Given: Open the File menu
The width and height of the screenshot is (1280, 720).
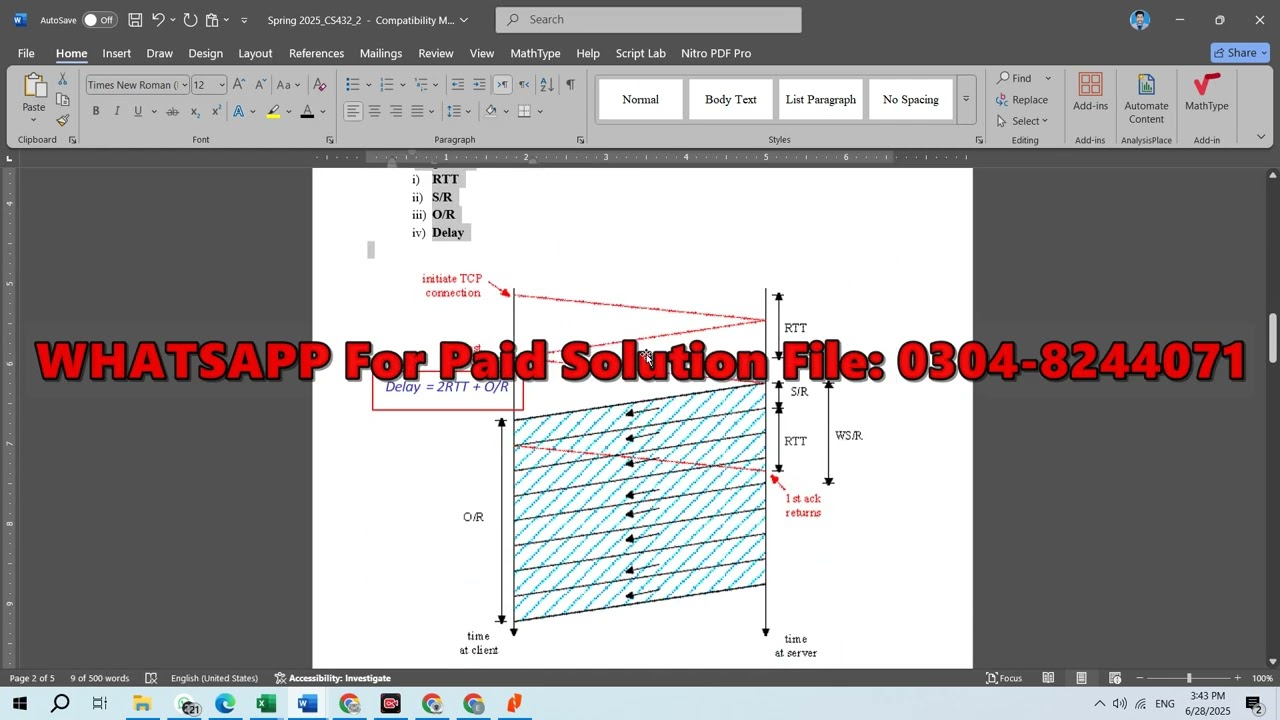Looking at the screenshot, I should (26, 53).
